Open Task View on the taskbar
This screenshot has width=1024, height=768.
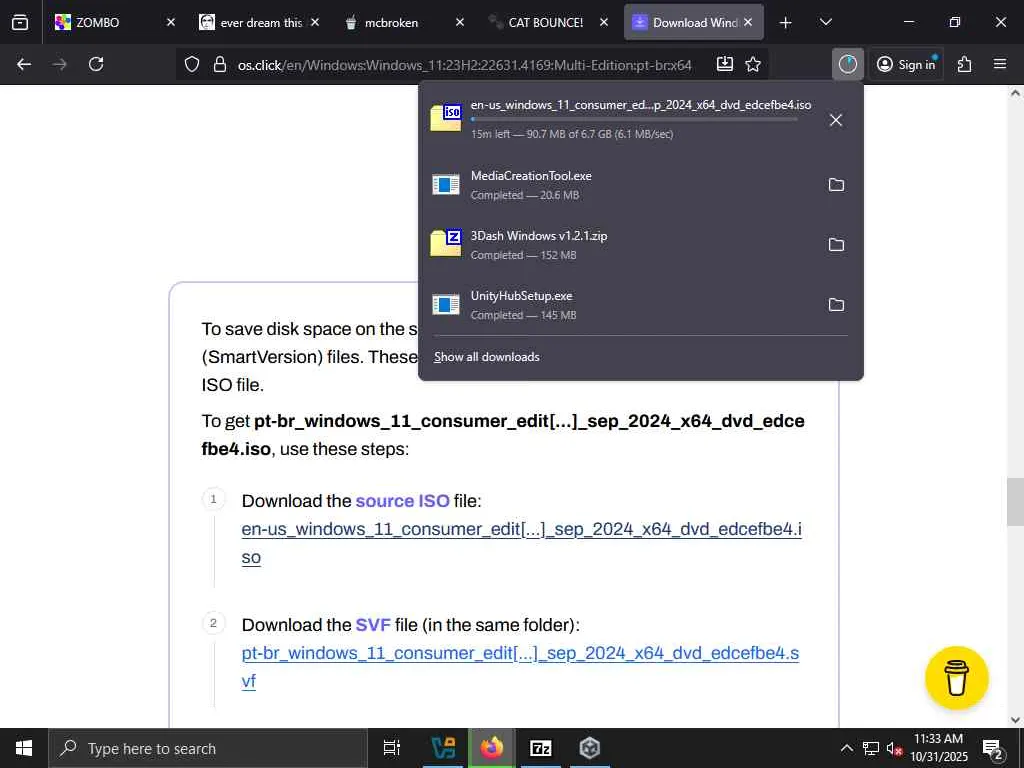[392, 748]
